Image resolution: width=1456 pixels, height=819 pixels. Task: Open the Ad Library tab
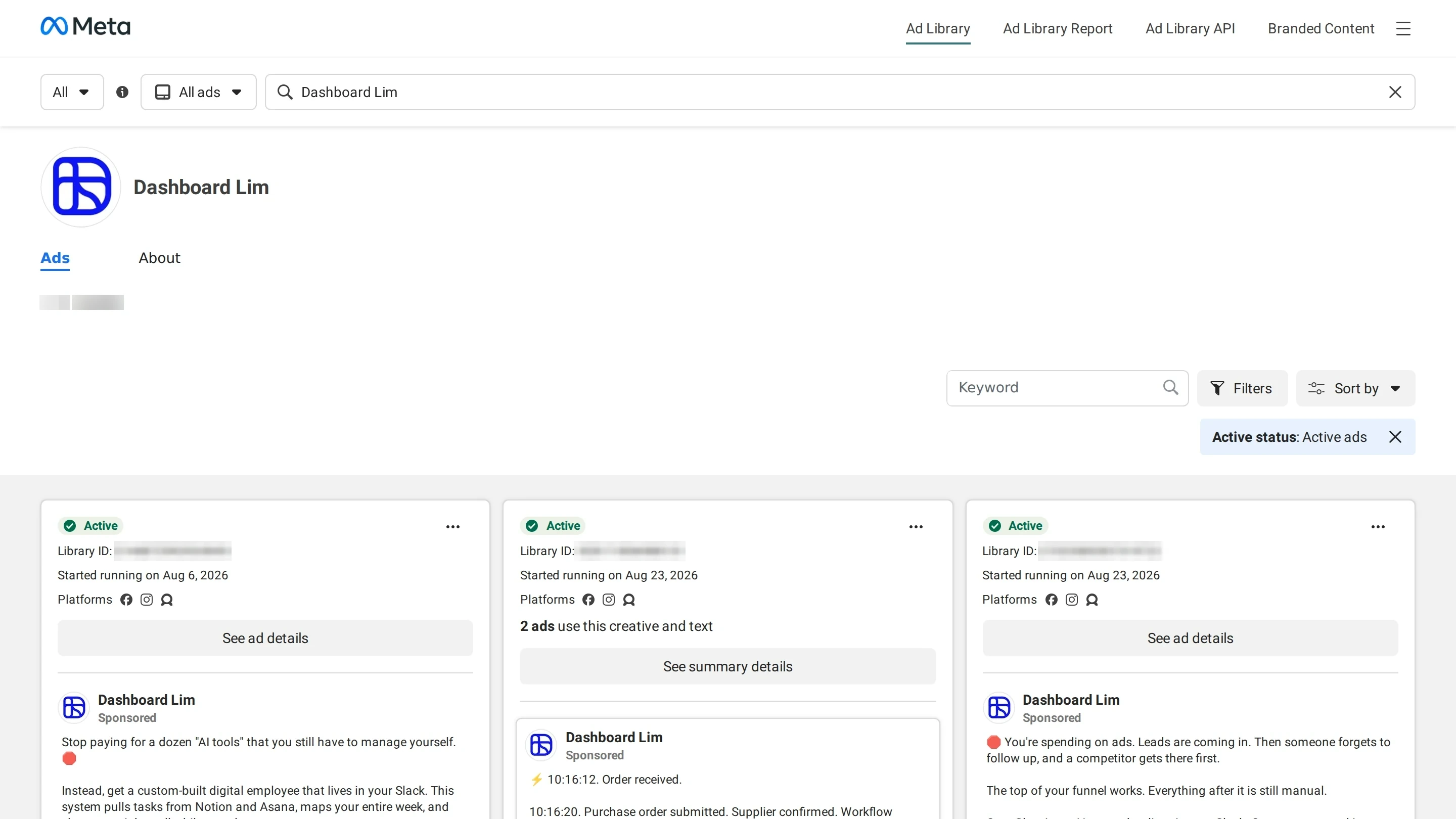[938, 29]
